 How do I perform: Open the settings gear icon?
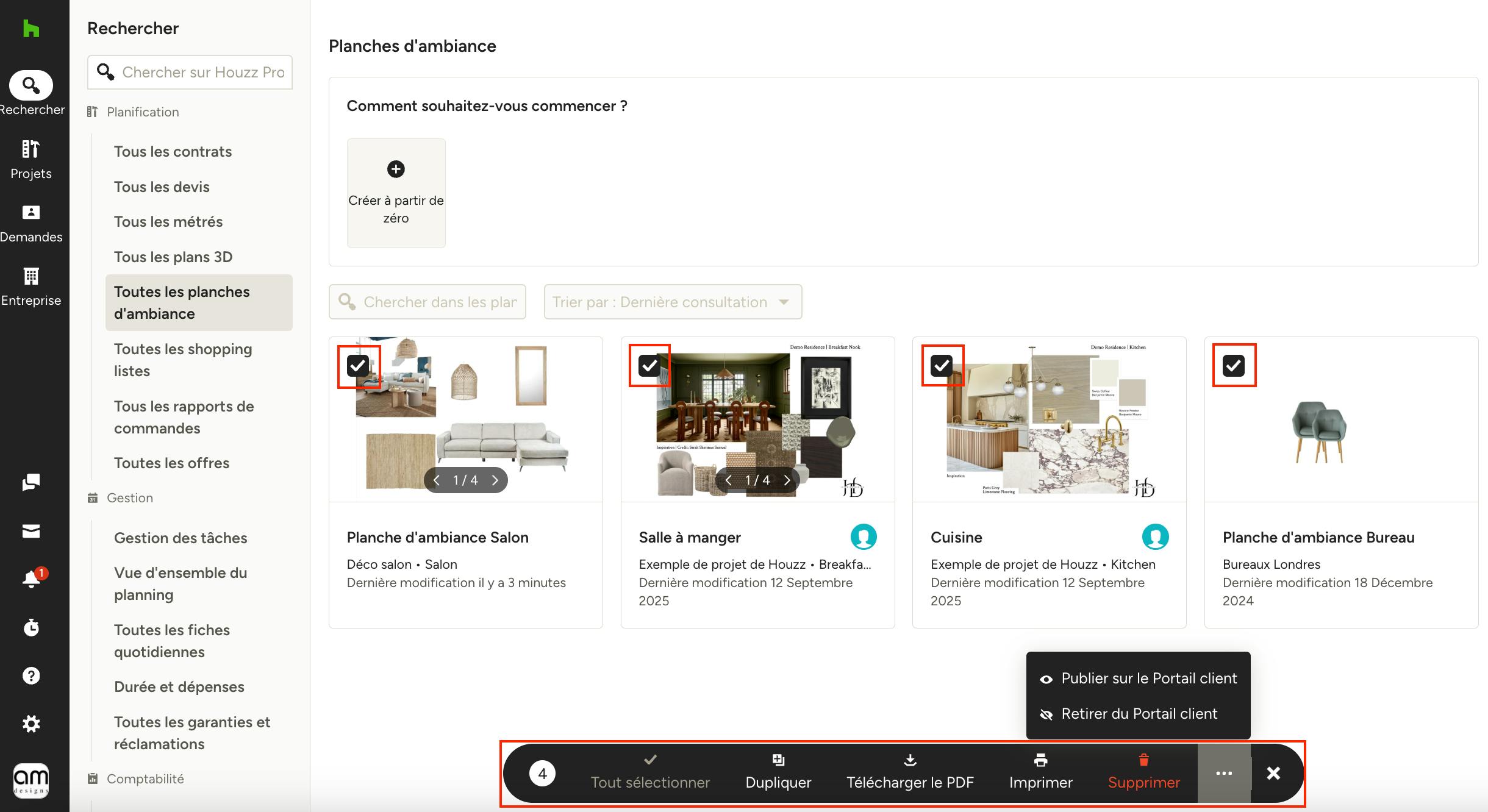31,724
